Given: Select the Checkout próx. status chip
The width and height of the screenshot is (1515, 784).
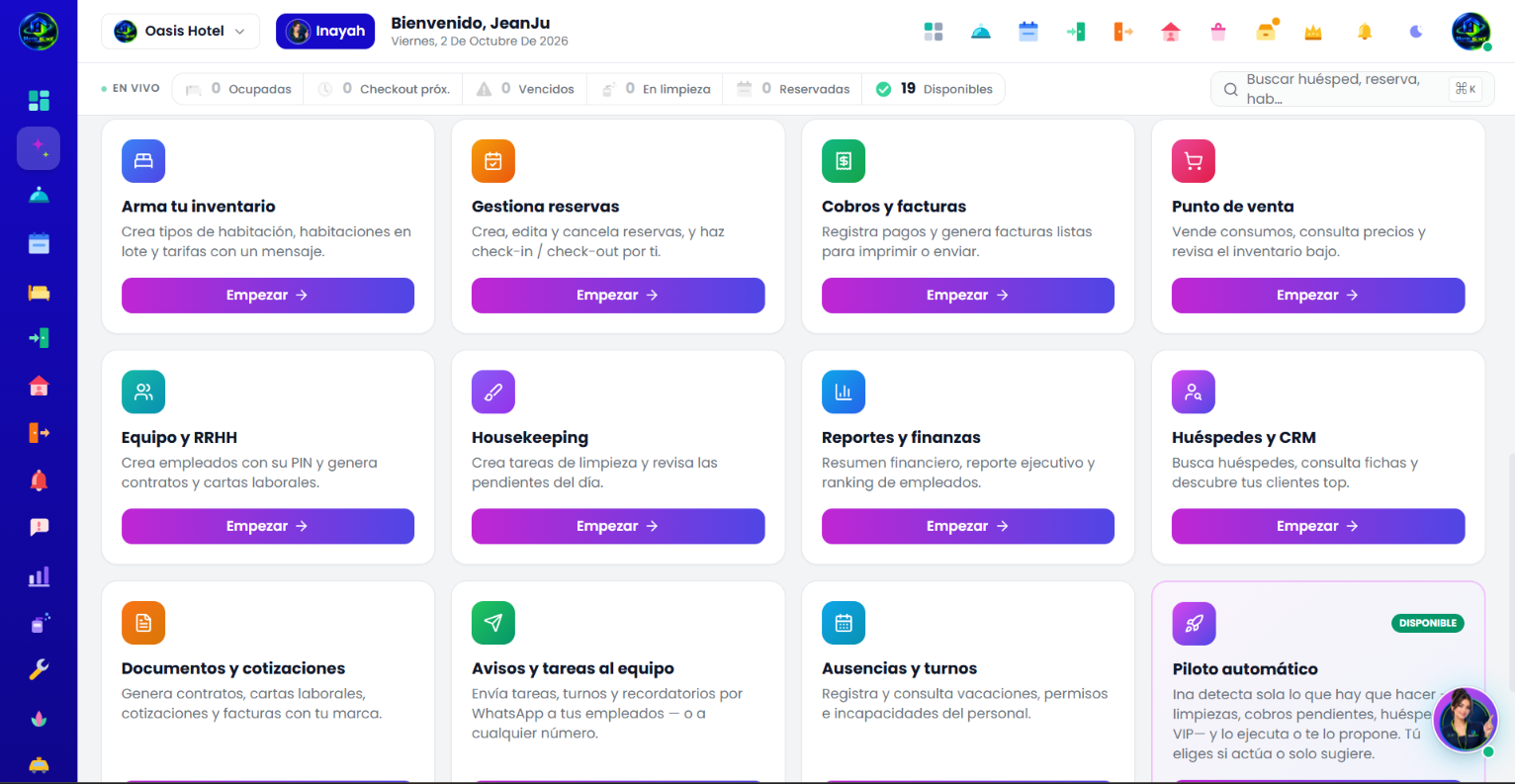Looking at the screenshot, I should 383,89.
